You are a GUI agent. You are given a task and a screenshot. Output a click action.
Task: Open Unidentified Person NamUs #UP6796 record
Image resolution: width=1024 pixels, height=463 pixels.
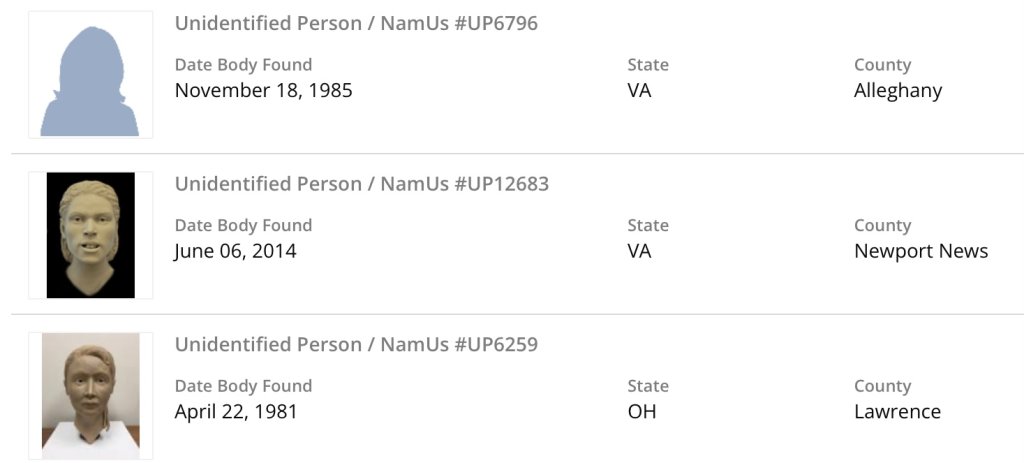356,23
